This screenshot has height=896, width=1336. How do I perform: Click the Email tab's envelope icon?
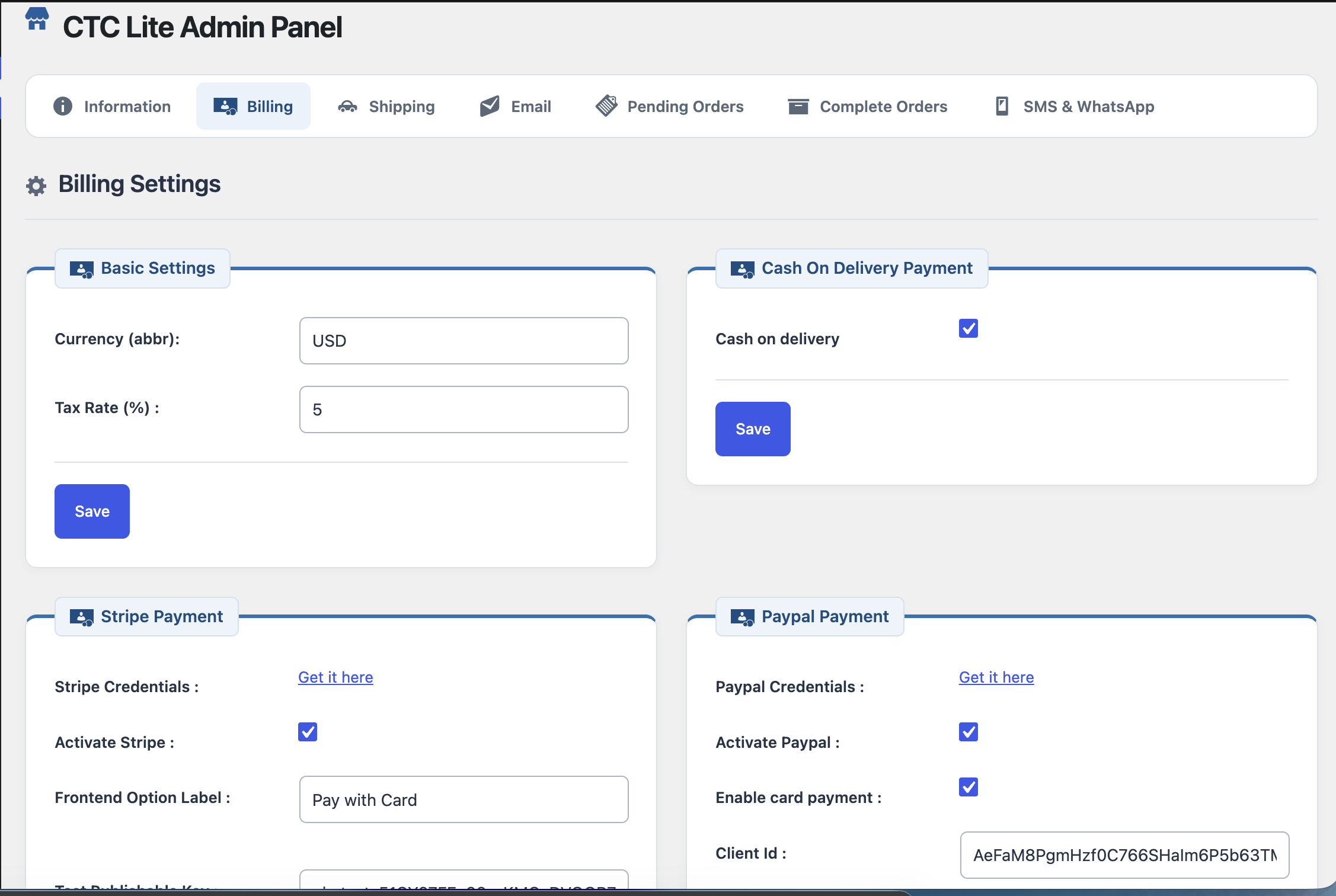coord(490,106)
